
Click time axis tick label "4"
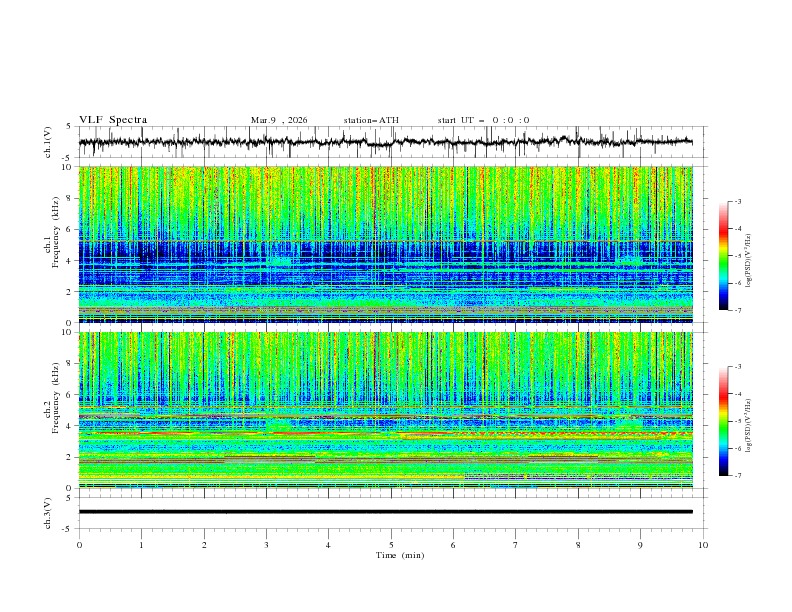click(328, 545)
